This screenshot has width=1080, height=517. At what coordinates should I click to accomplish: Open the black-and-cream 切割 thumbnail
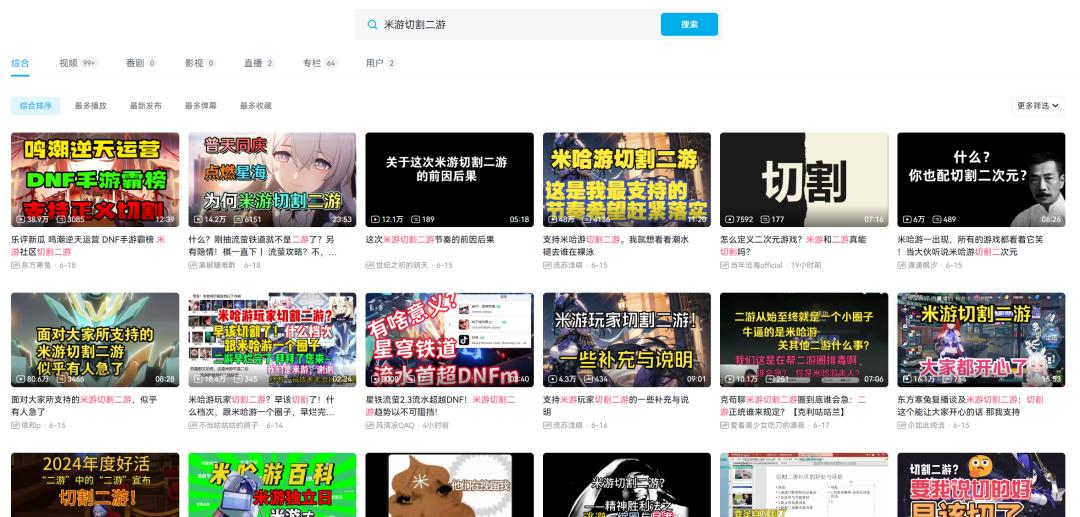pyautogui.click(x=804, y=180)
